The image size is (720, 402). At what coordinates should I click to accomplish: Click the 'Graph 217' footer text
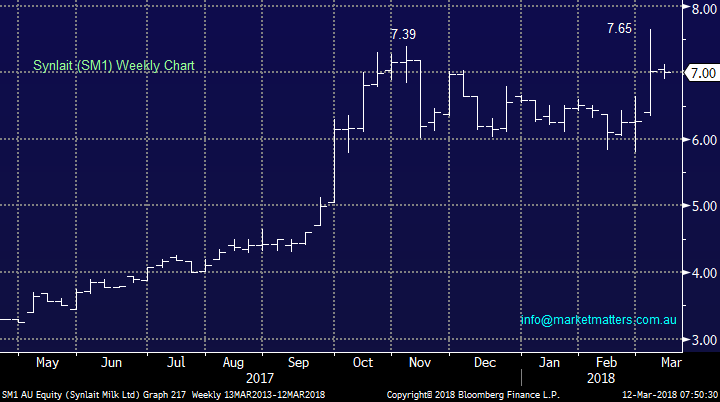(x=164, y=395)
